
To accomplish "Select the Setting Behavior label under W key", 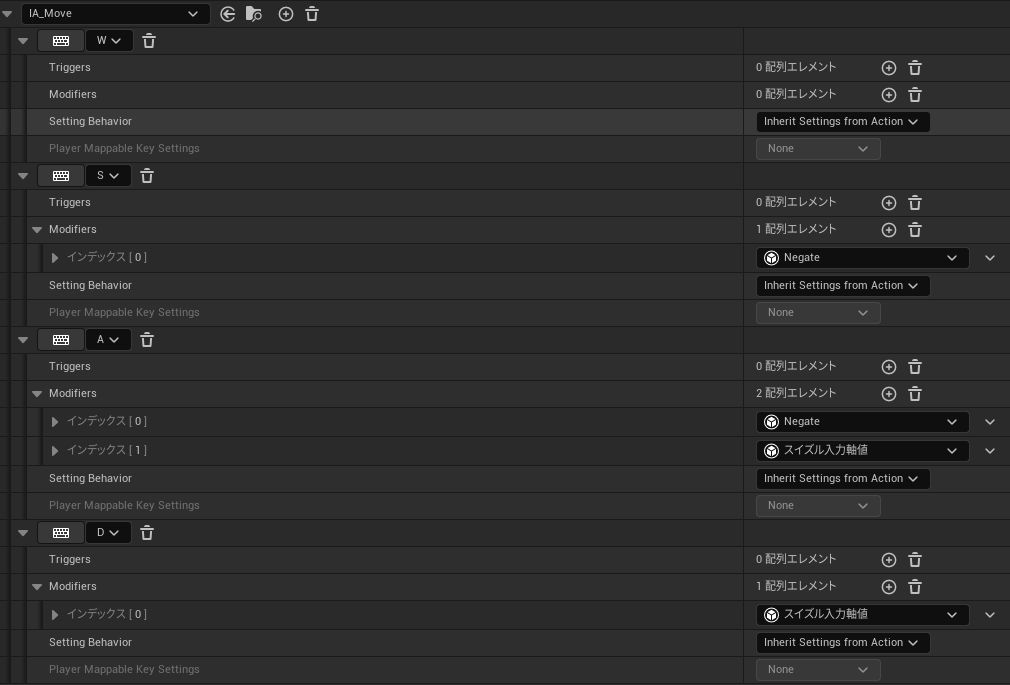I will coord(90,121).
